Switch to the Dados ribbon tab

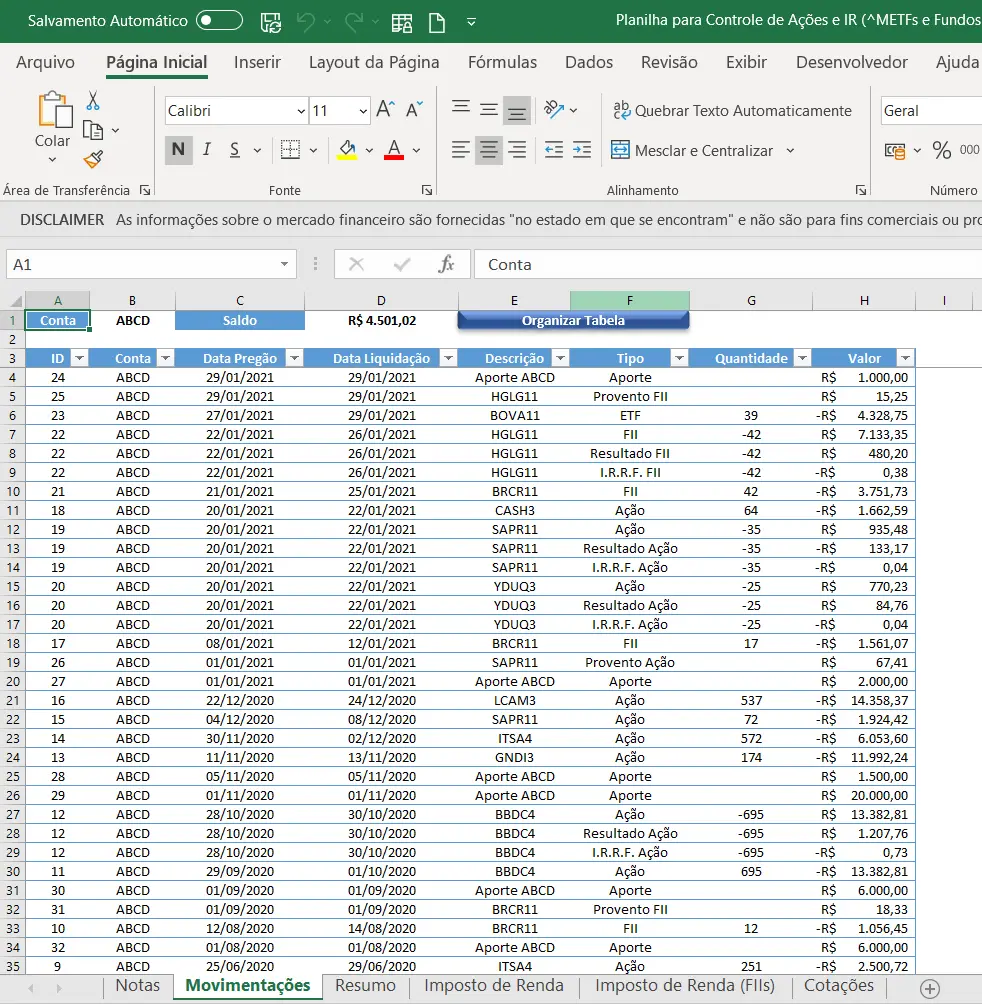[589, 62]
